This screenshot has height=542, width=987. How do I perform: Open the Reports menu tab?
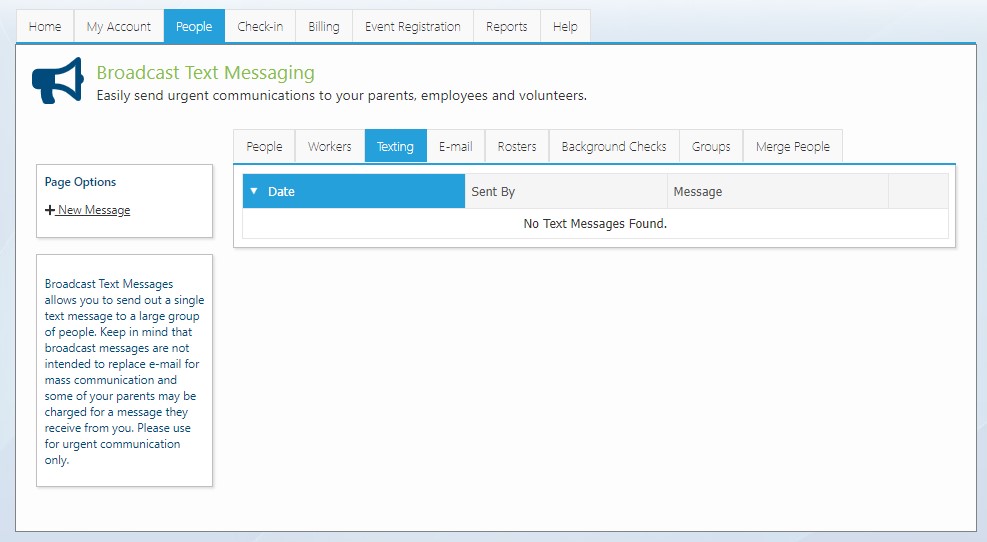click(506, 26)
